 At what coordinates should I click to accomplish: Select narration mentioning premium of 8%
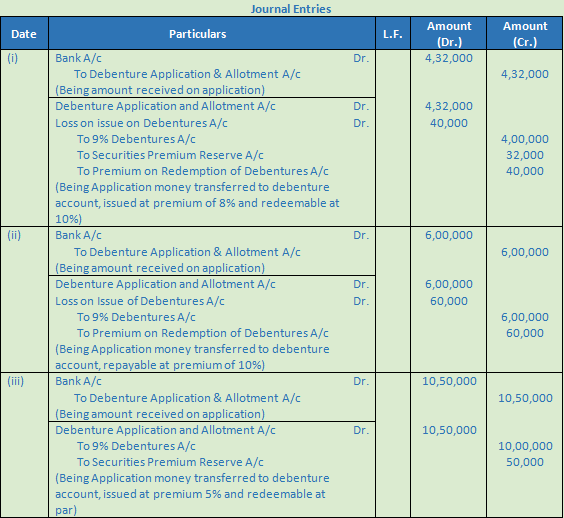click(x=197, y=203)
